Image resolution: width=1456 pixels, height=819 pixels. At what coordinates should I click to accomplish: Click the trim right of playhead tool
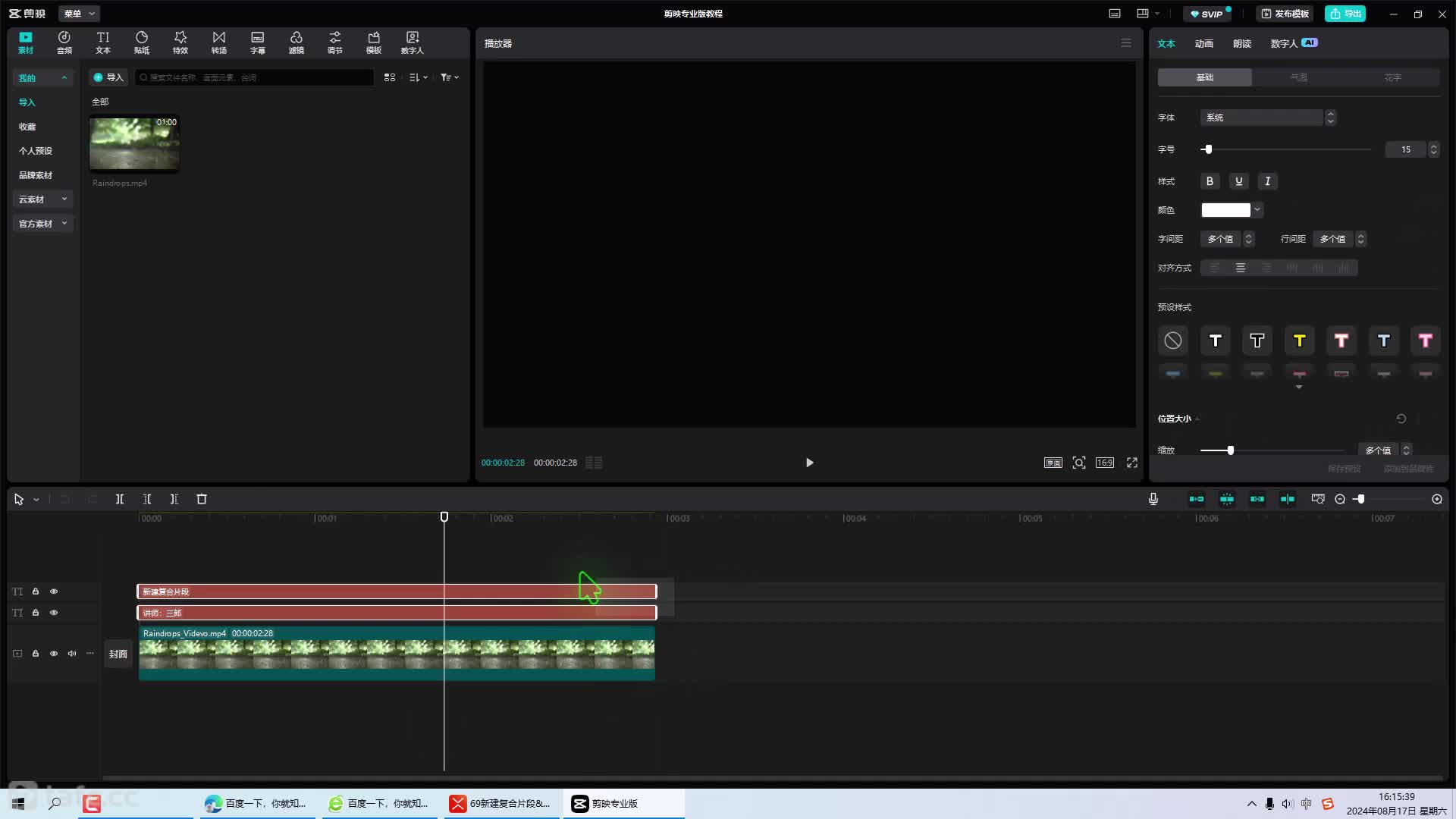[174, 499]
